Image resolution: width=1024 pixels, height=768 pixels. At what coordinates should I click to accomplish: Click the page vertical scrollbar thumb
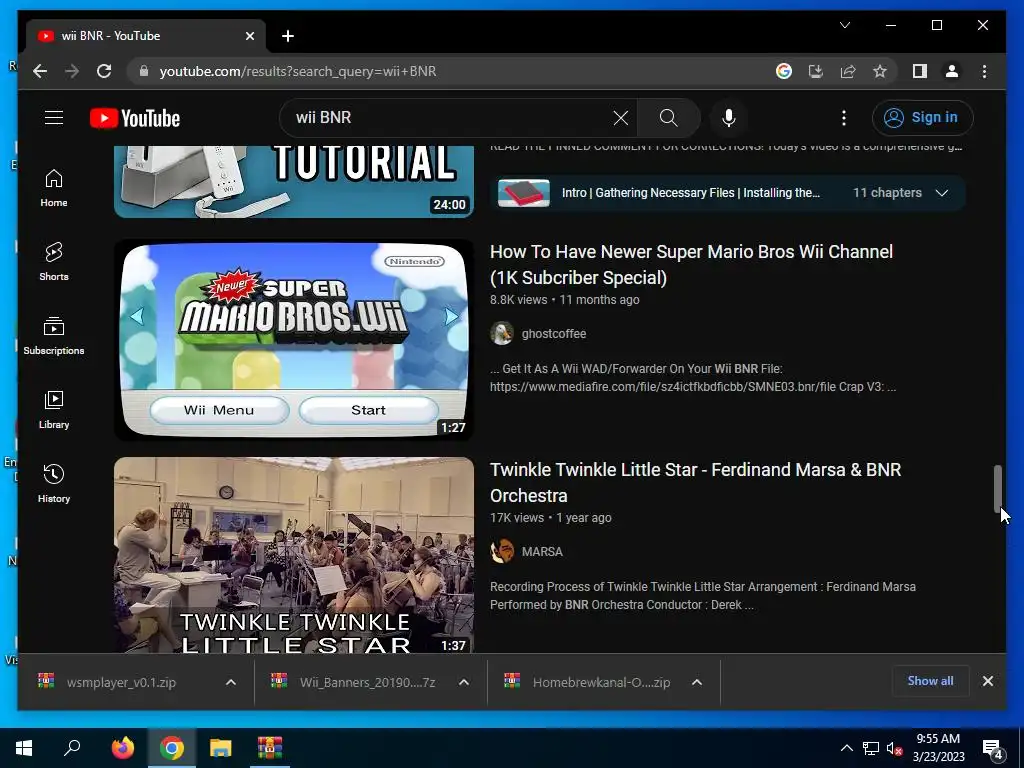[x=997, y=488]
